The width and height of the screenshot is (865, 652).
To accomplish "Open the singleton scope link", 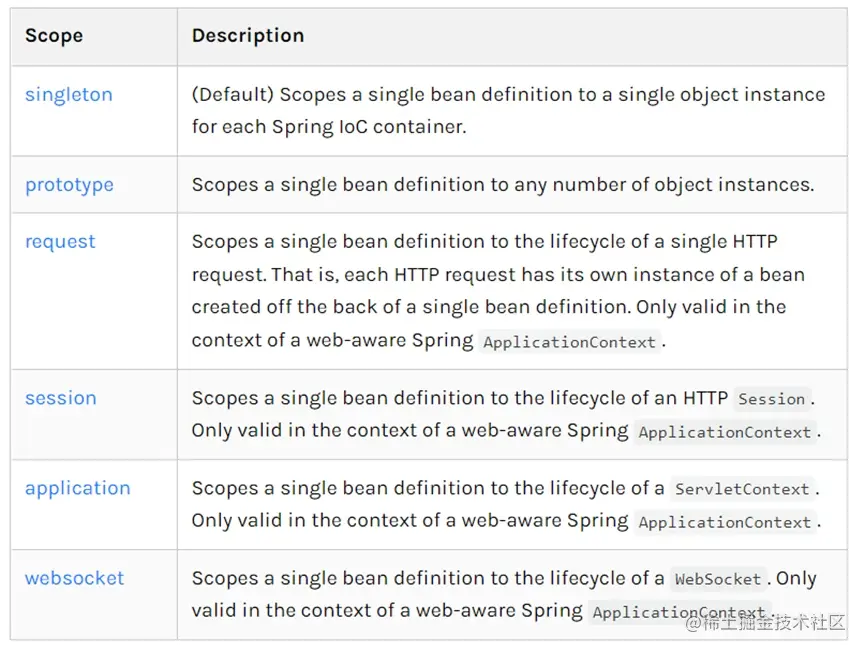I will [x=69, y=95].
